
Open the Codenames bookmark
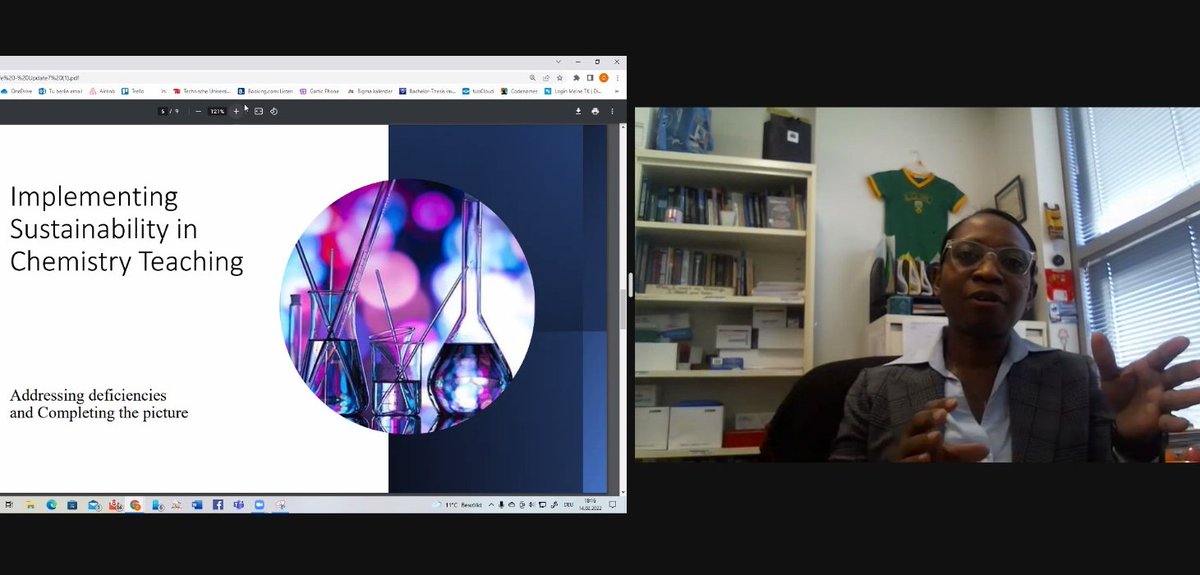(519, 91)
